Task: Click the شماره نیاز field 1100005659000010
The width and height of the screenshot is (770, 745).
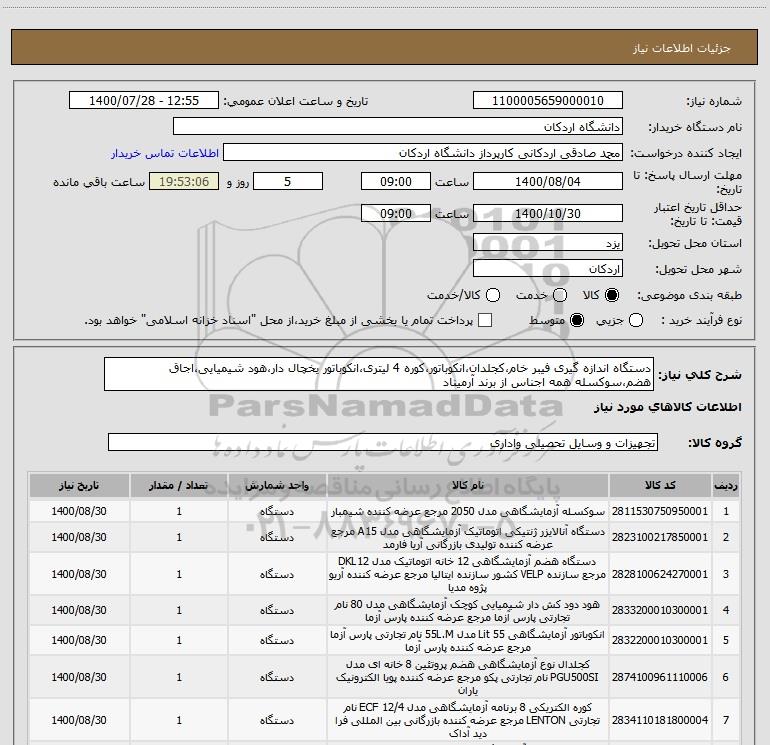Action: (548, 101)
